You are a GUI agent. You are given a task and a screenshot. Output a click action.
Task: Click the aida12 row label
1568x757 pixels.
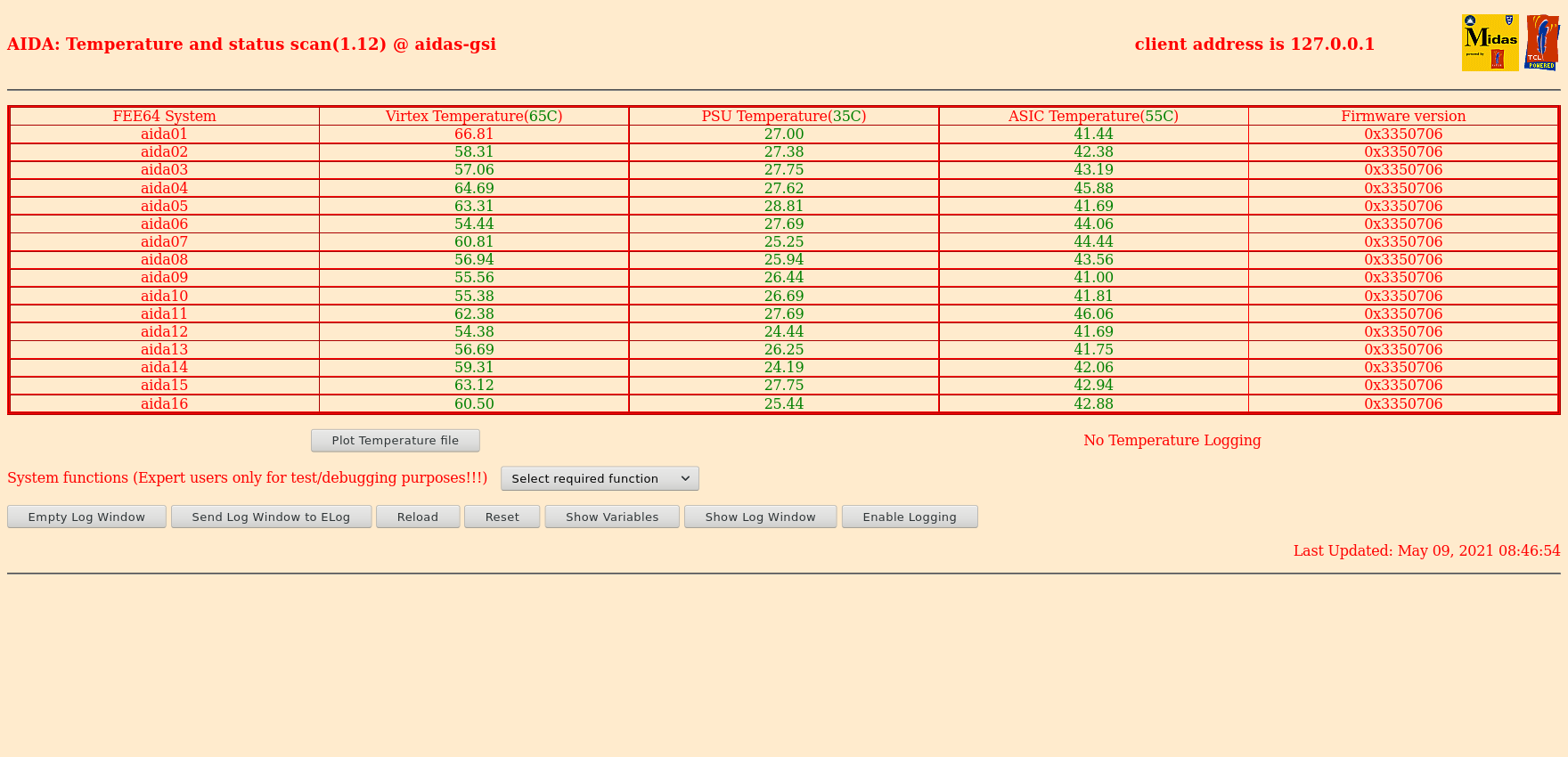click(165, 331)
